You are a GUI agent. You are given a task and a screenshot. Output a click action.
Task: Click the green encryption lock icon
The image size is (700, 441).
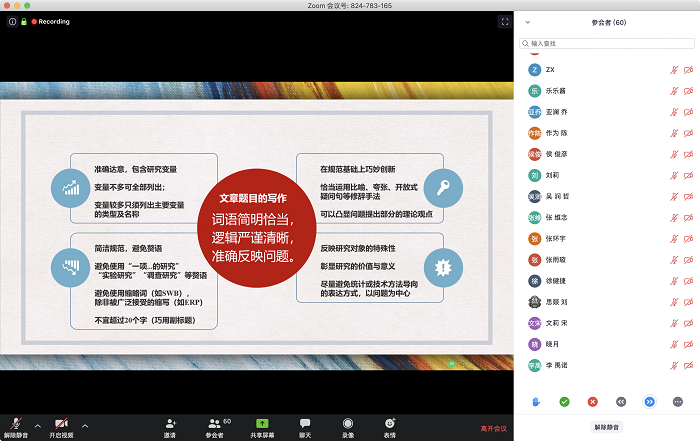coord(22,21)
